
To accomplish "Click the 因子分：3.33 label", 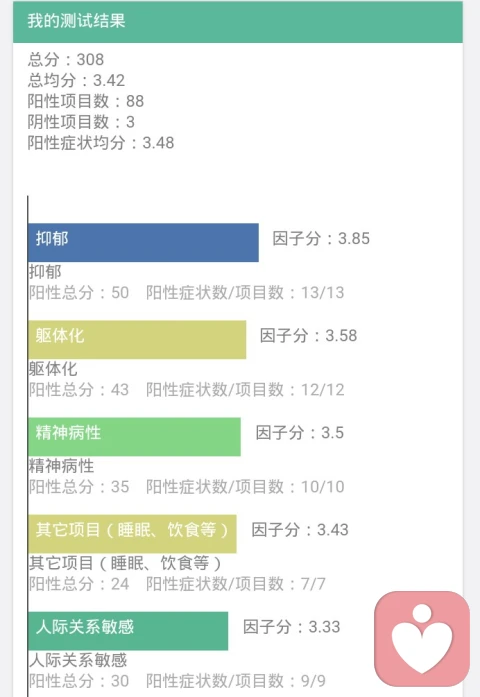I will 292,627.
